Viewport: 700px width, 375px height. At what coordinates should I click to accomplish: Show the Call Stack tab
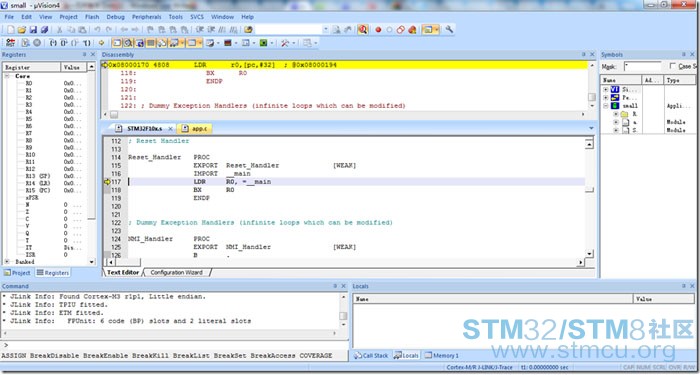371,355
